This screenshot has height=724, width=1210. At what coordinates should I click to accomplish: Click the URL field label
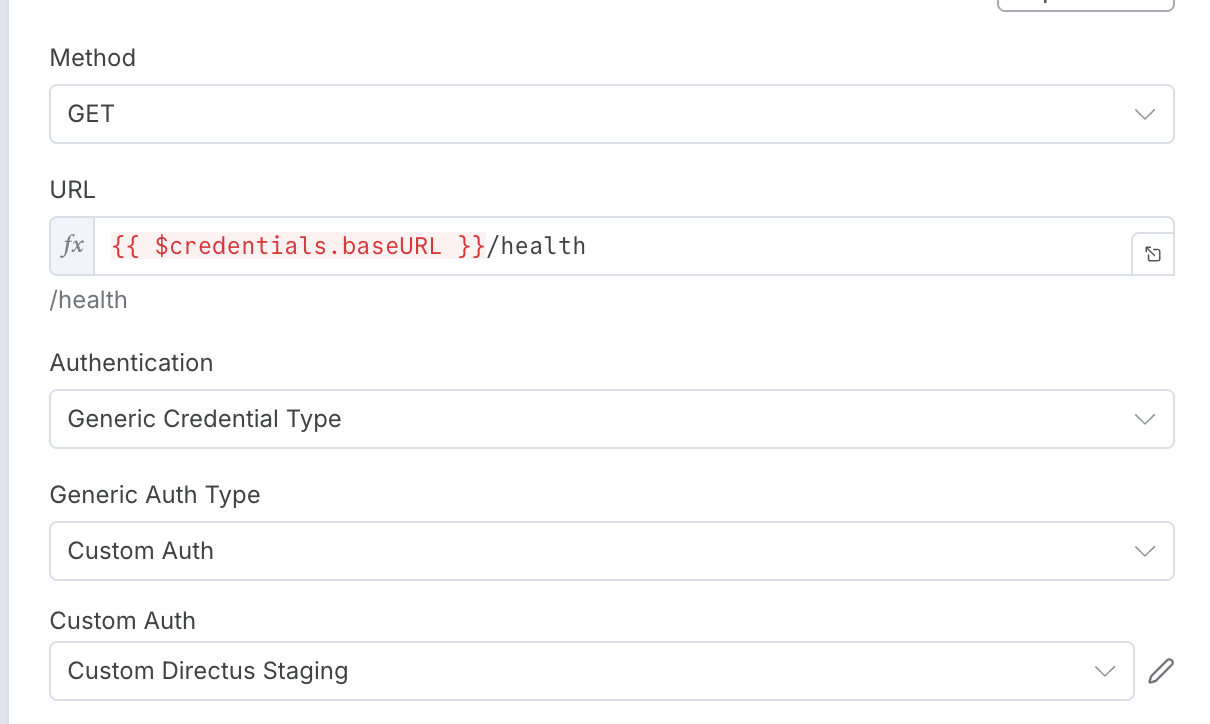coord(73,190)
